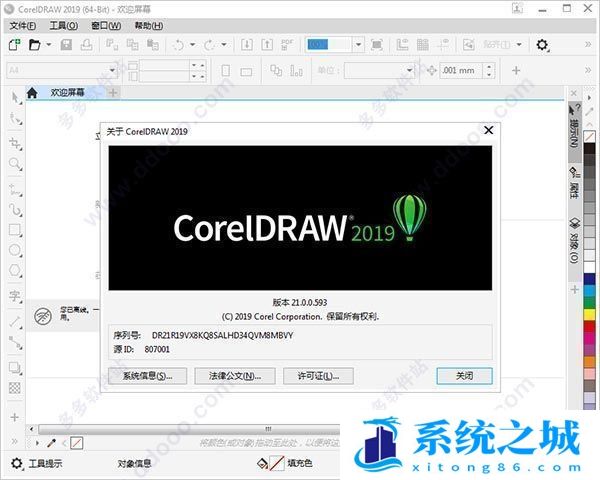600x480 pixels.
Task: Select the Rectangle tool
Action: (x=15, y=230)
